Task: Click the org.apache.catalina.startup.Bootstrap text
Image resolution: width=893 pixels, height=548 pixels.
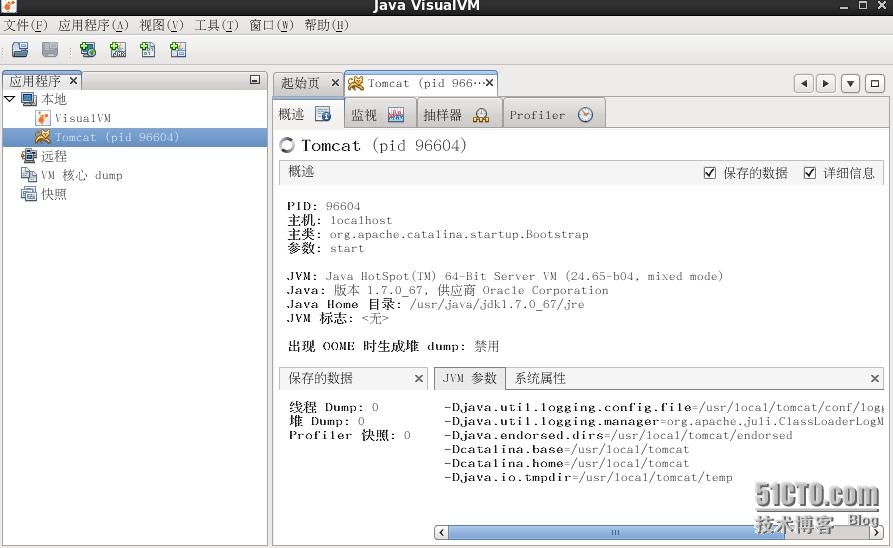Action: (459, 234)
